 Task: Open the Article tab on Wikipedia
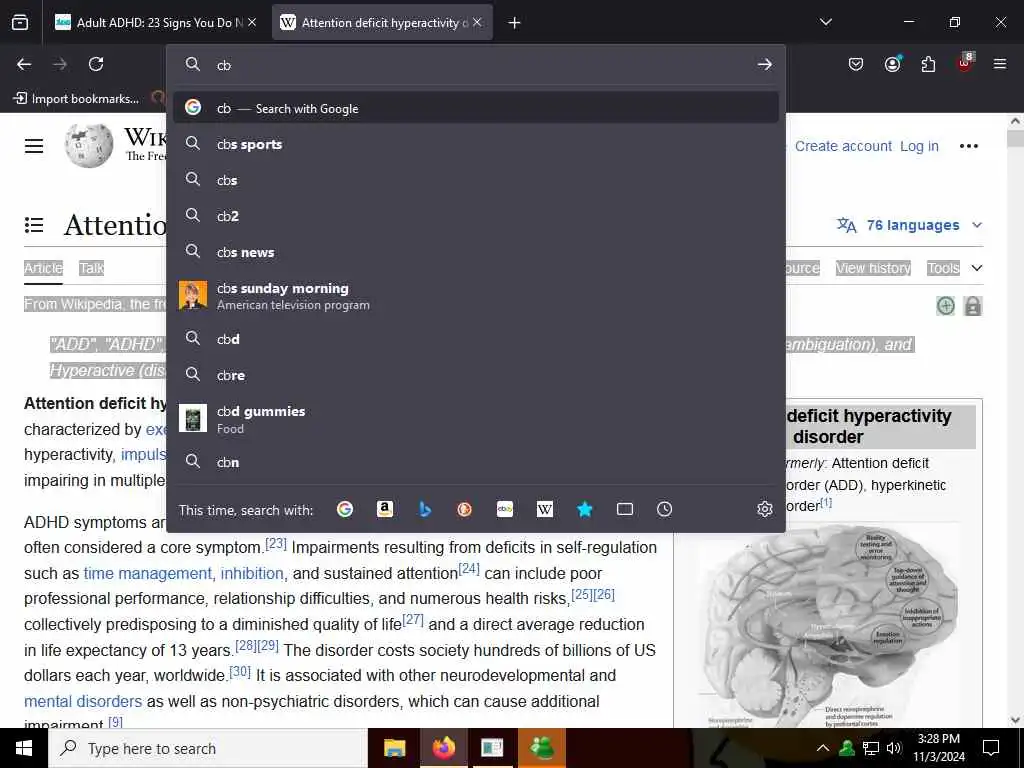[x=44, y=268]
